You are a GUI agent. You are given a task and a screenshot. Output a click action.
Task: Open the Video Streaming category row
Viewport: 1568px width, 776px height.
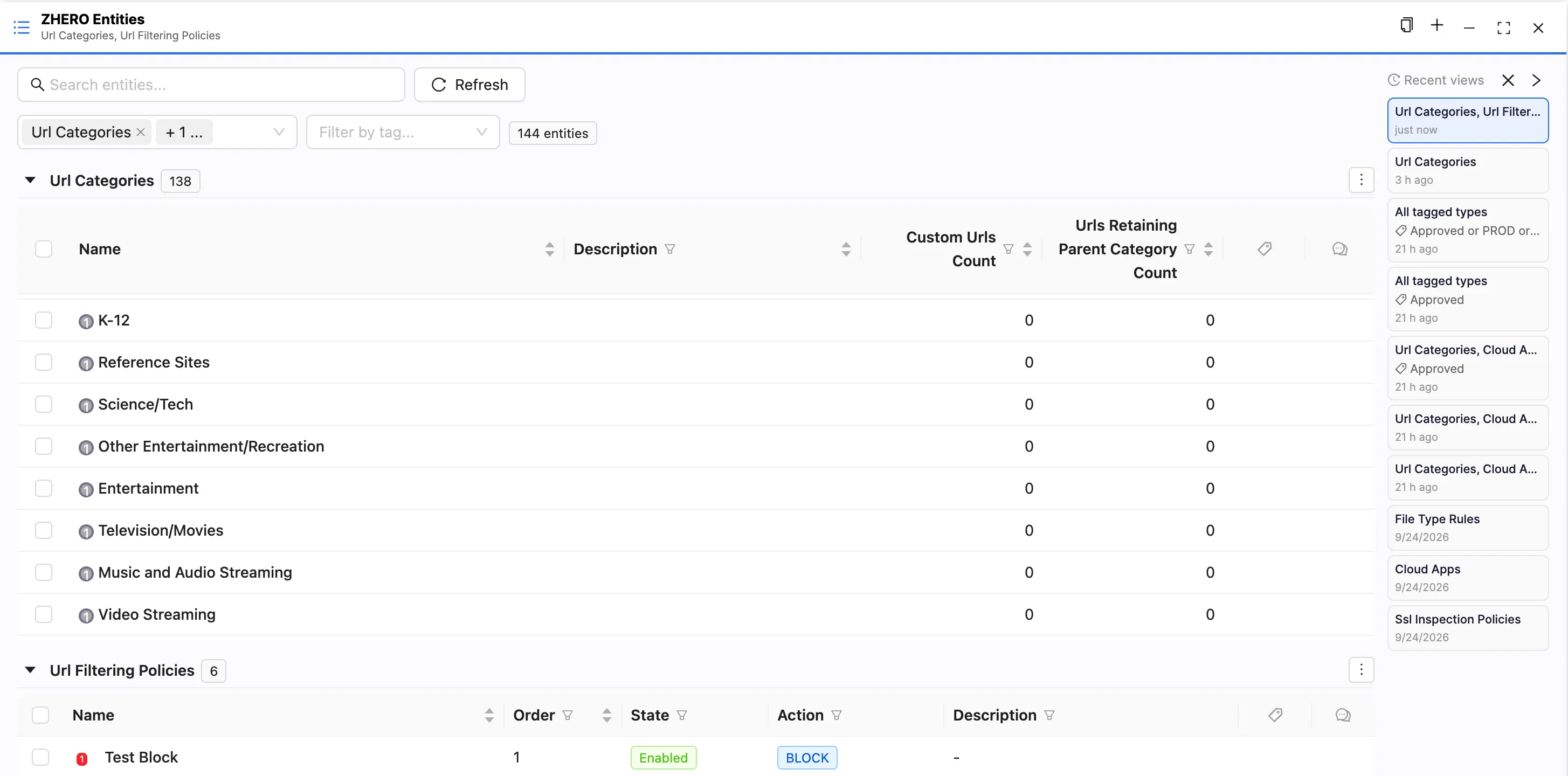[696, 614]
